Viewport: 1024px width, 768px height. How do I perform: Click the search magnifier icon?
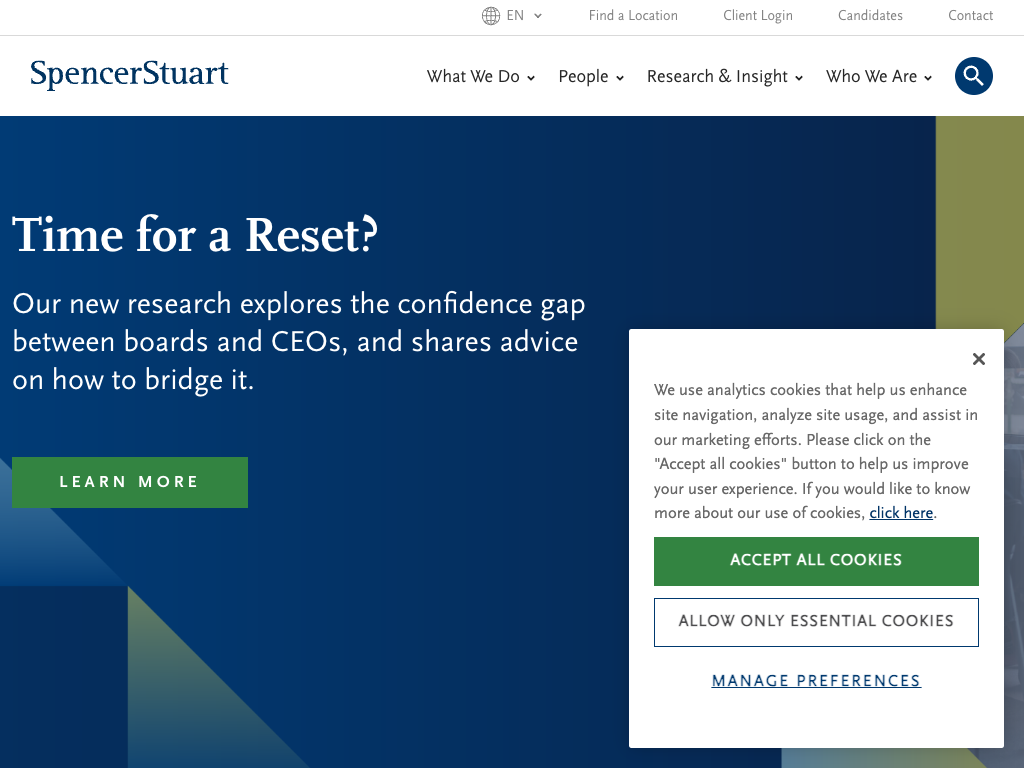[973, 76]
